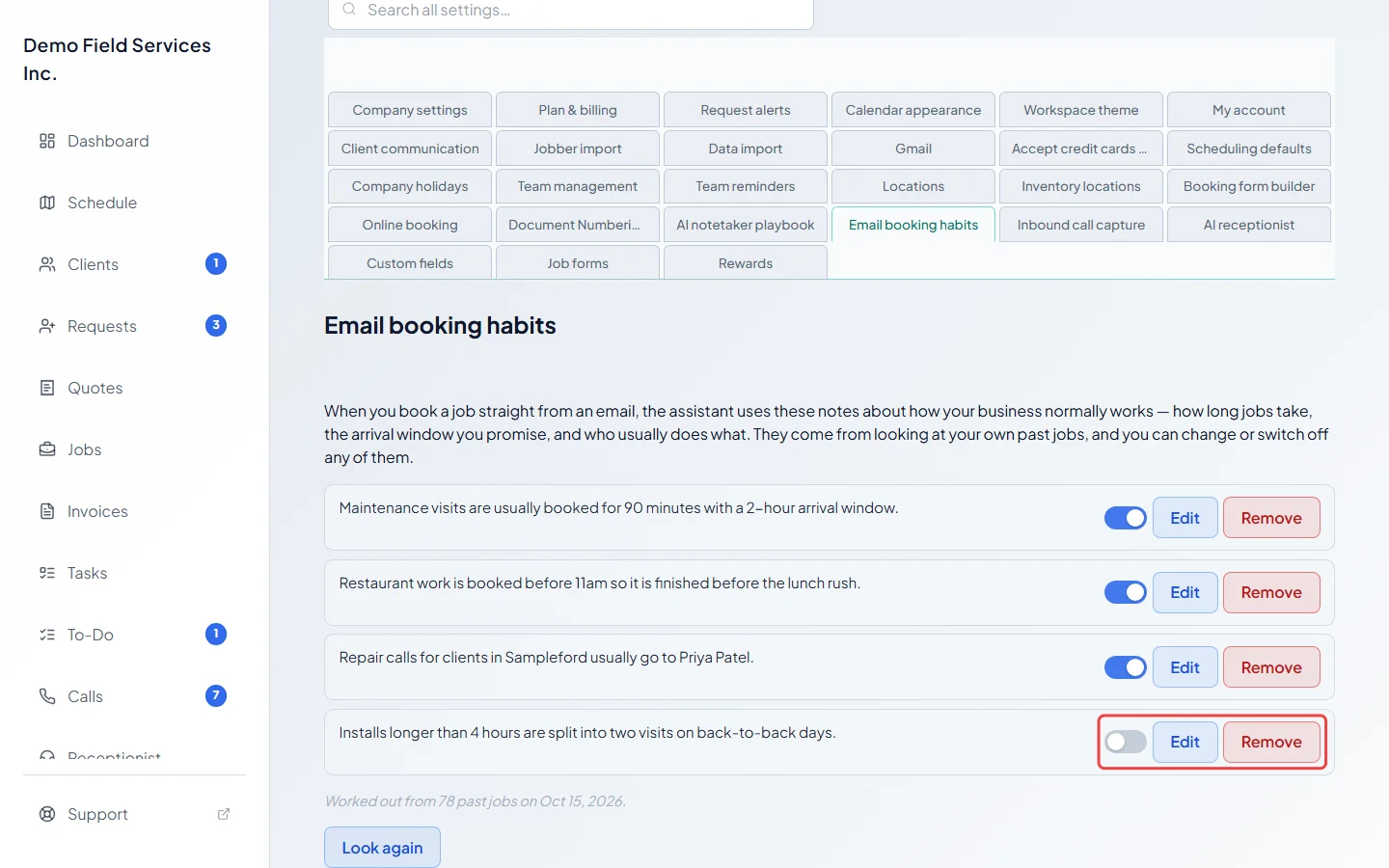1389x868 pixels.
Task: Select the Booking form builder tab
Action: [1249, 186]
